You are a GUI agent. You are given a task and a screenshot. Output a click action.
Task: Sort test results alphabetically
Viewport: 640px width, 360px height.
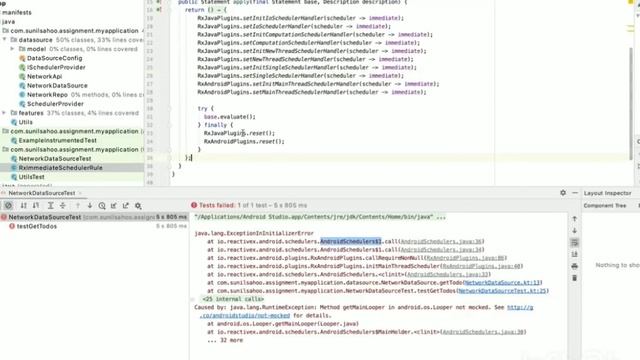pos(24,206)
